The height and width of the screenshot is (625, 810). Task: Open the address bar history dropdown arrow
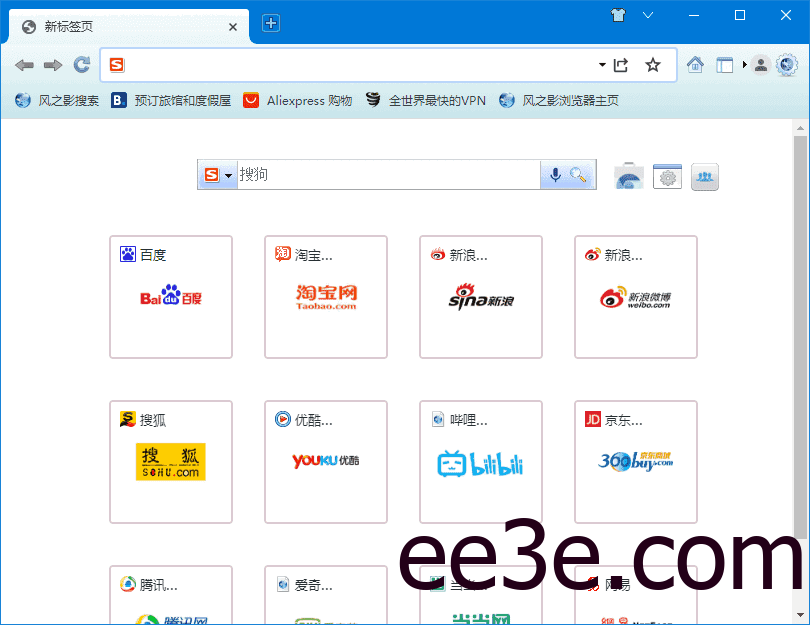[601, 64]
